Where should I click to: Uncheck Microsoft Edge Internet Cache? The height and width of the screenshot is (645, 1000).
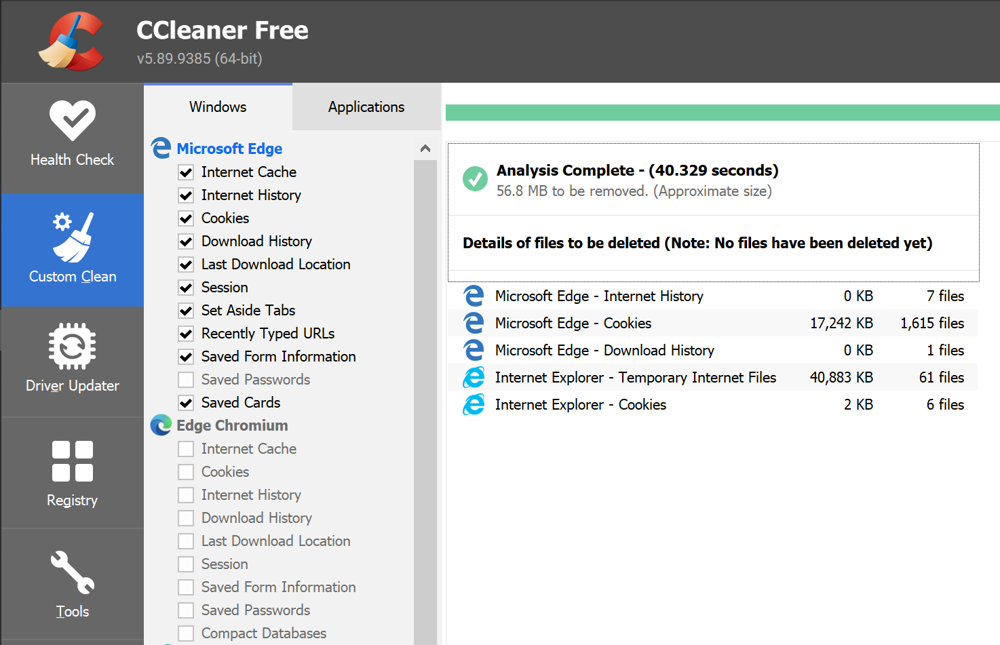186,172
